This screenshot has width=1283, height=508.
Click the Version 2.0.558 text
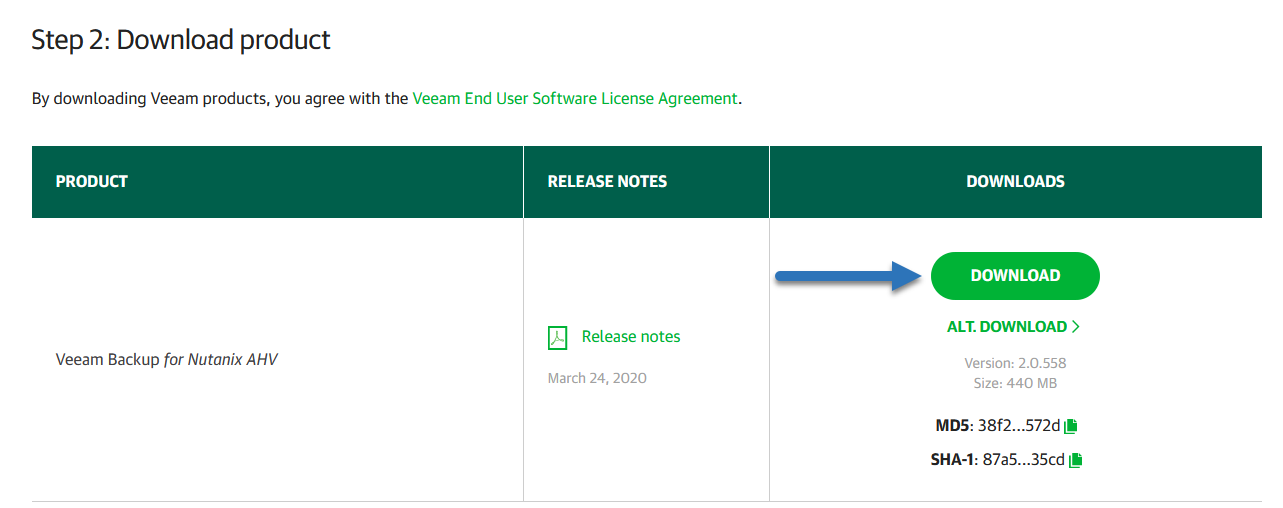[x=1015, y=363]
